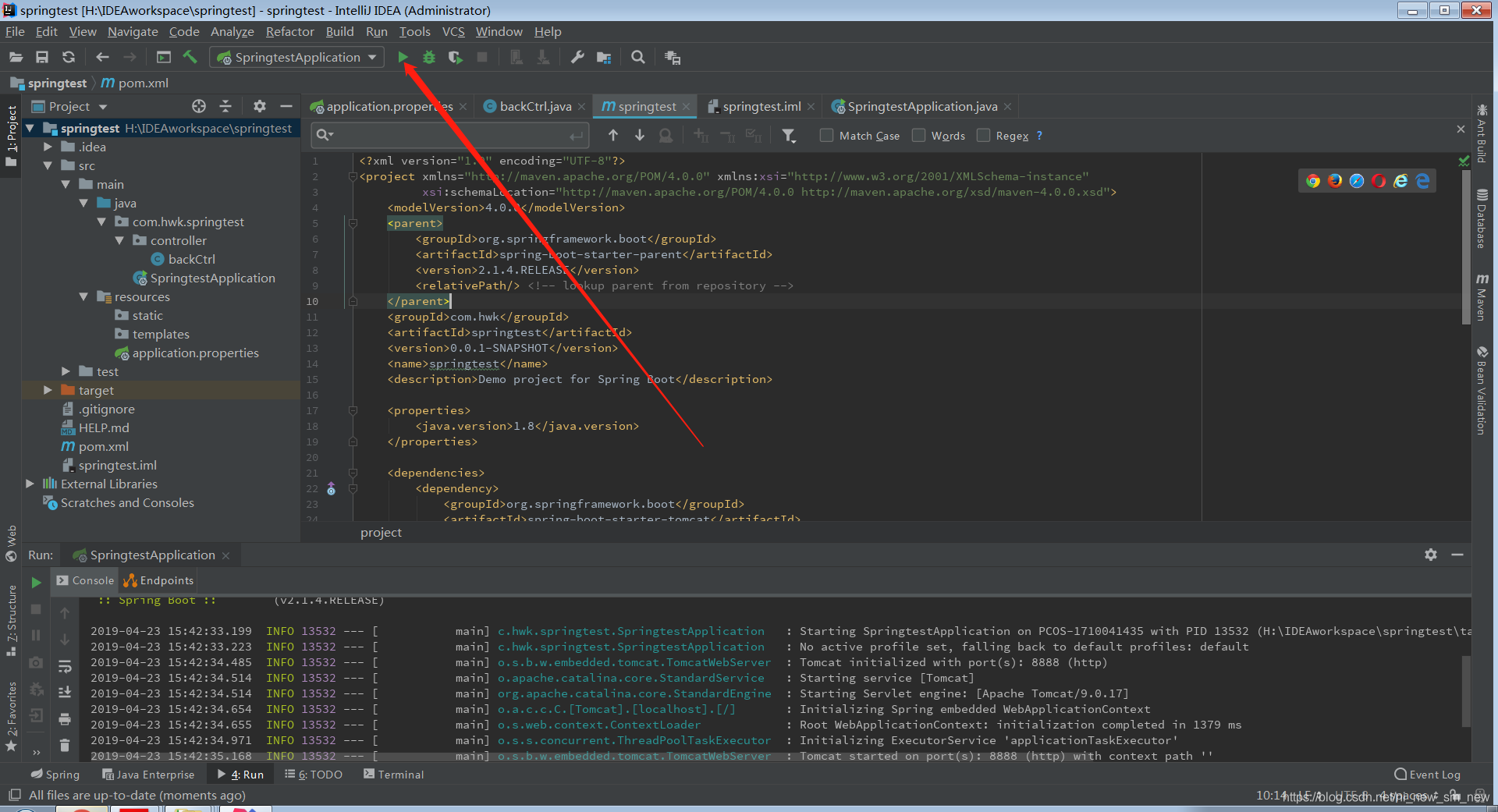Open in Firefox browser icon

tap(1335, 181)
